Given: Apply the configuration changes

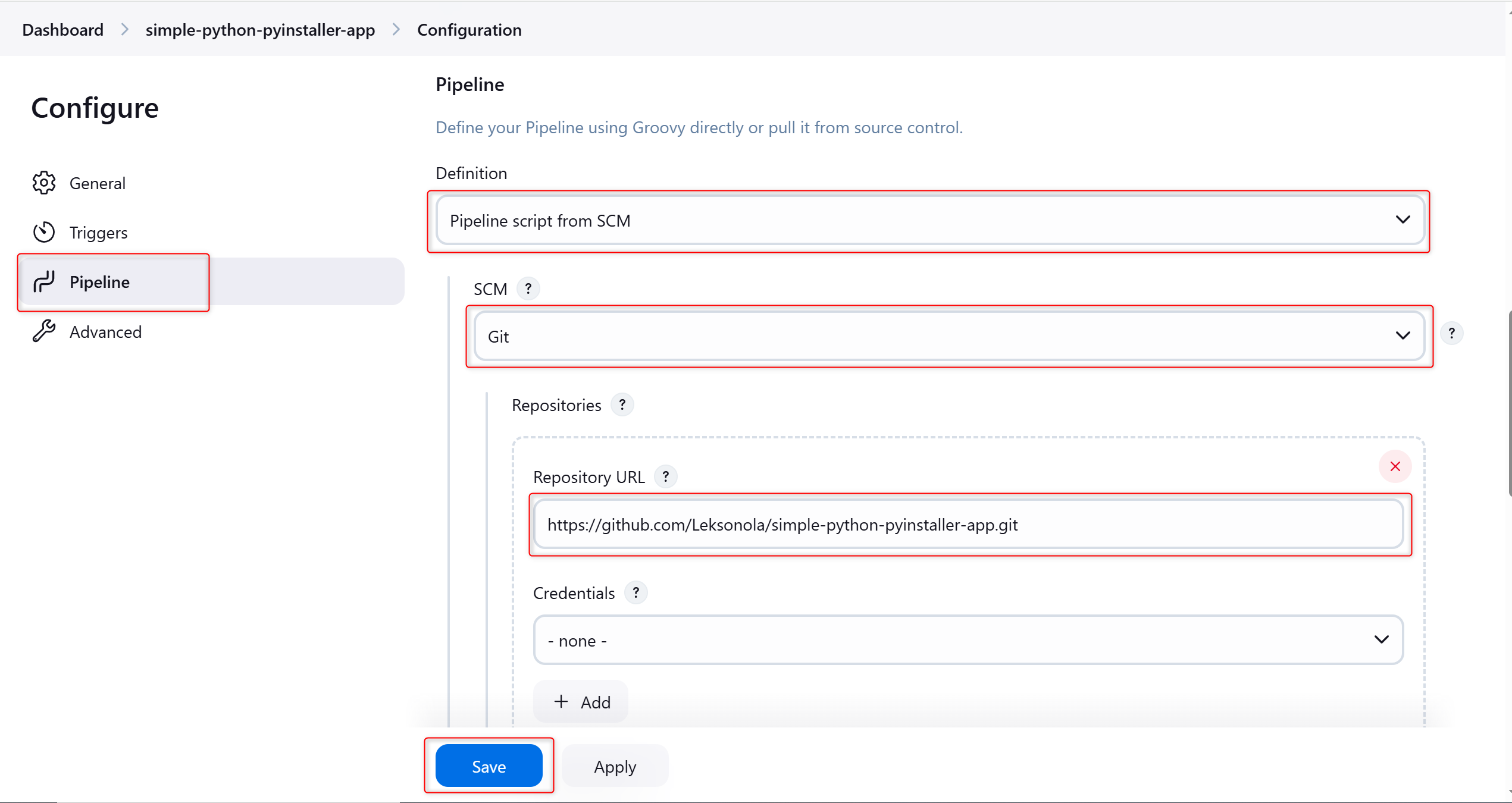Looking at the screenshot, I should (x=615, y=766).
